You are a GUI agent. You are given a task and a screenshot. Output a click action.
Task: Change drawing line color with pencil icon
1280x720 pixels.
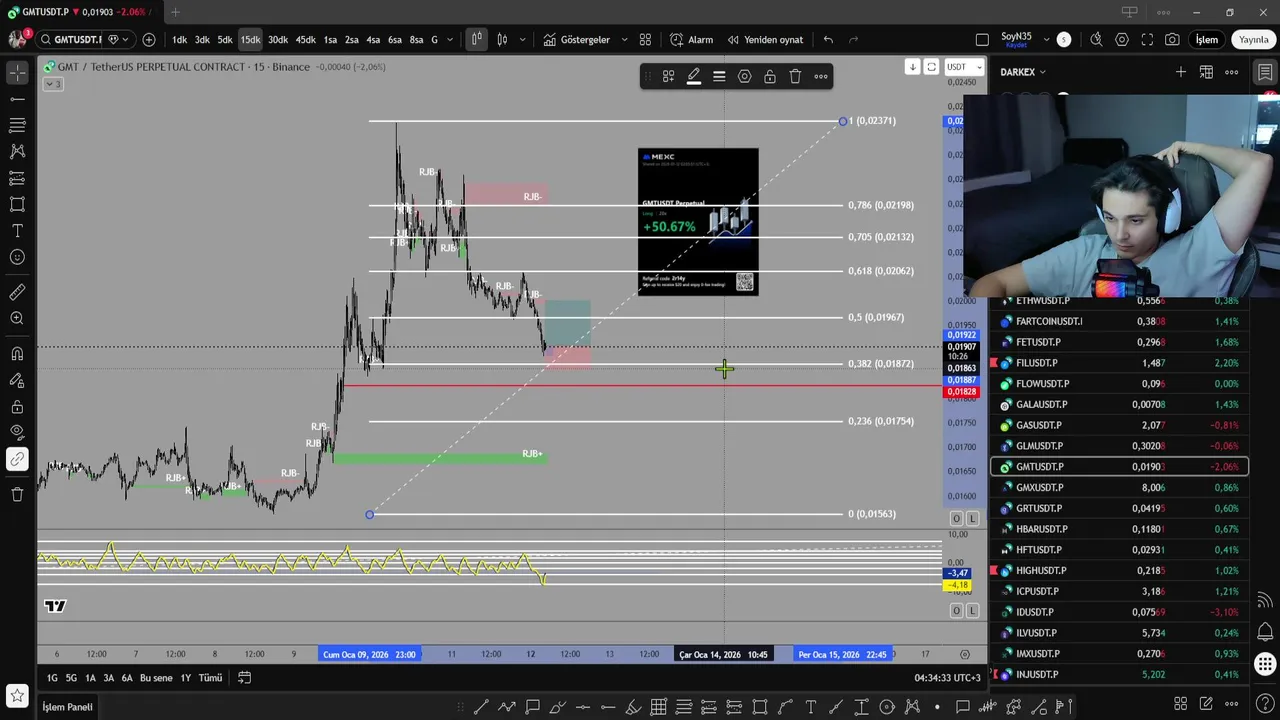tap(693, 76)
